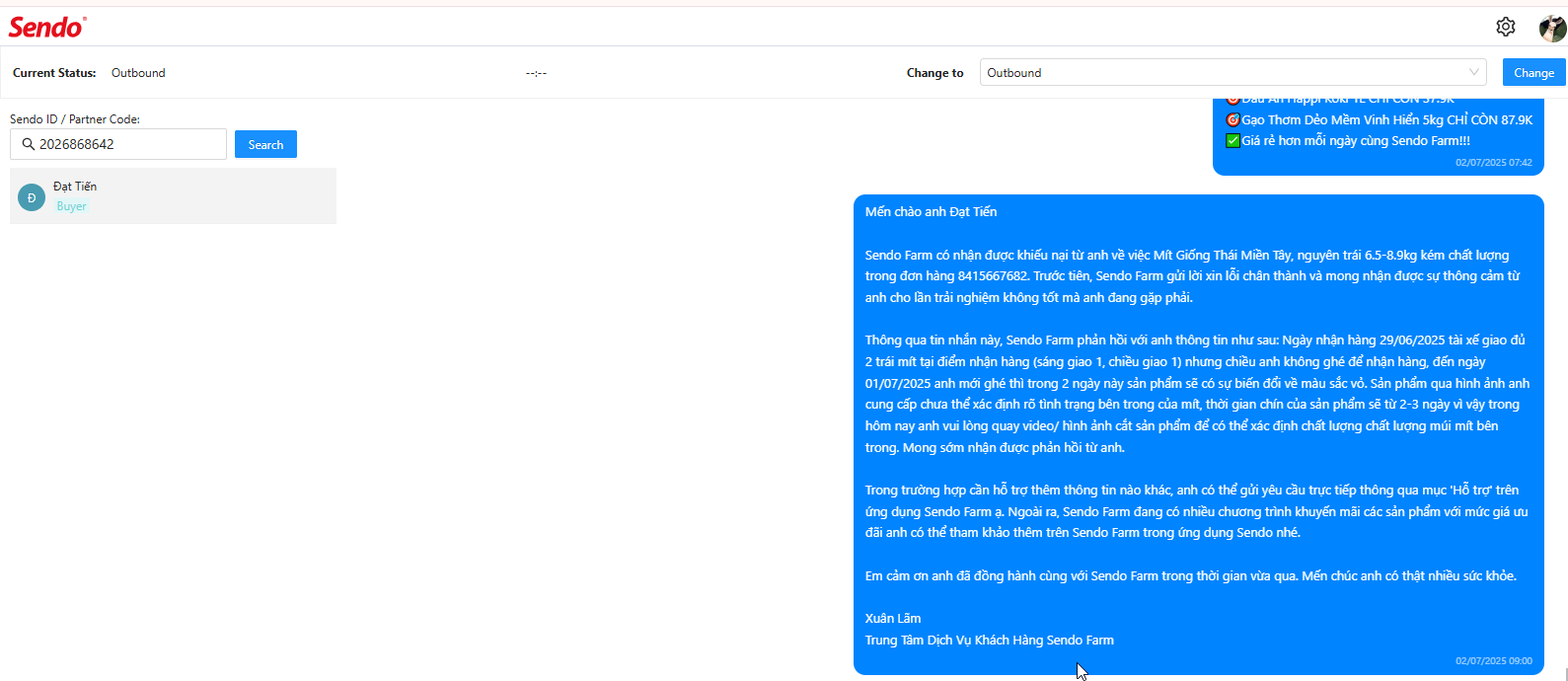Click the Buyer tag under Đạt Tiến
The width and height of the screenshot is (1568, 681).
(x=71, y=206)
